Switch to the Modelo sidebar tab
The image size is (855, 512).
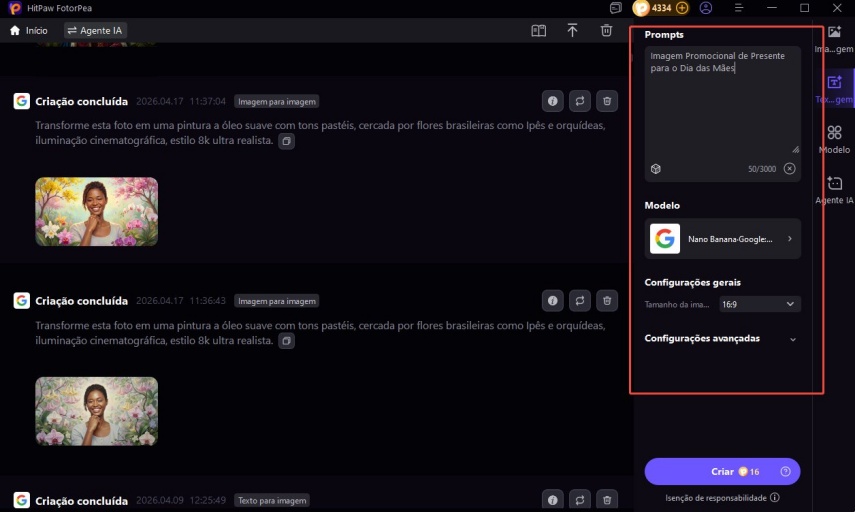tap(834, 139)
